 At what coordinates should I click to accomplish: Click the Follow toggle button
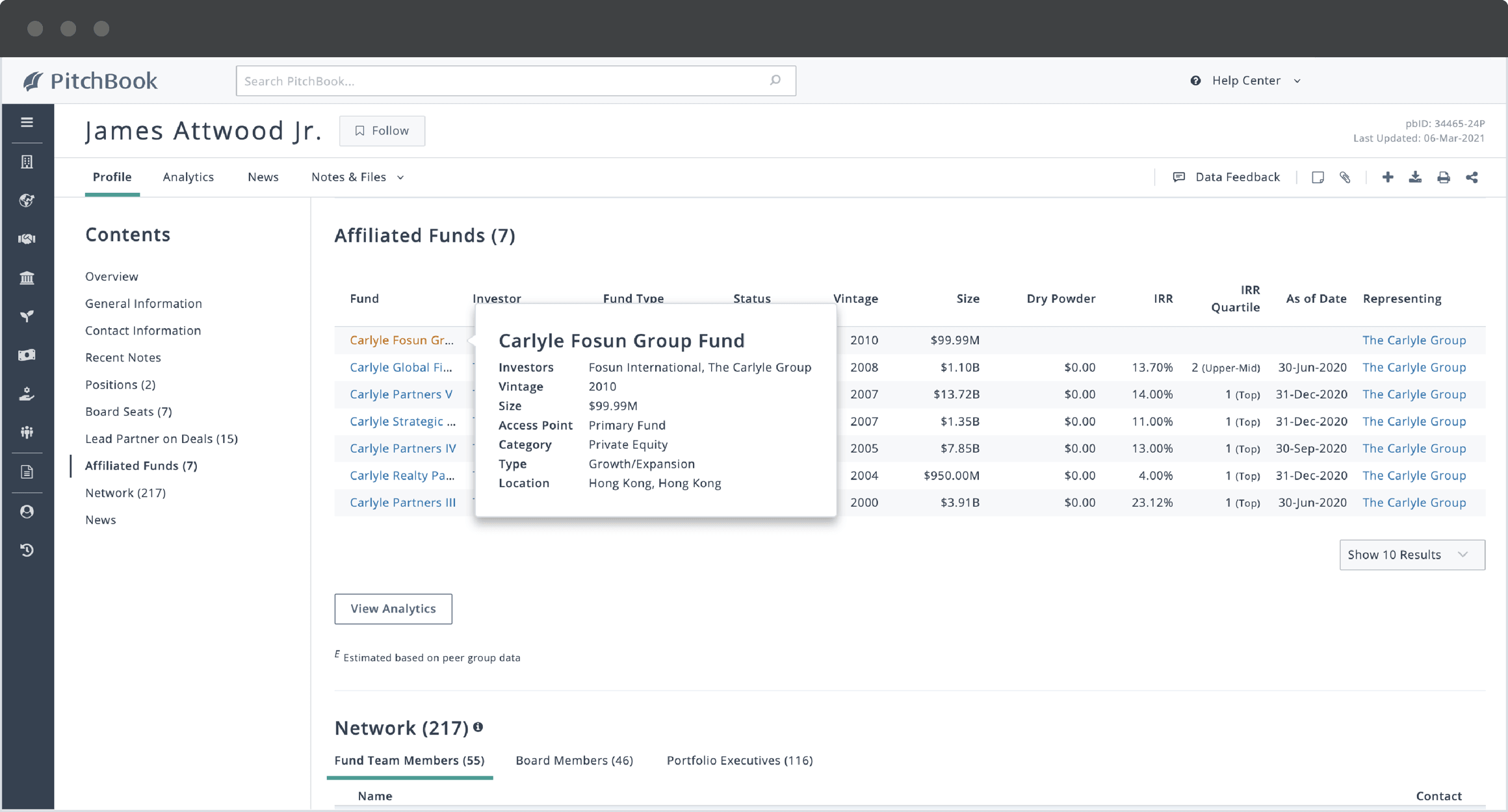[x=382, y=130]
